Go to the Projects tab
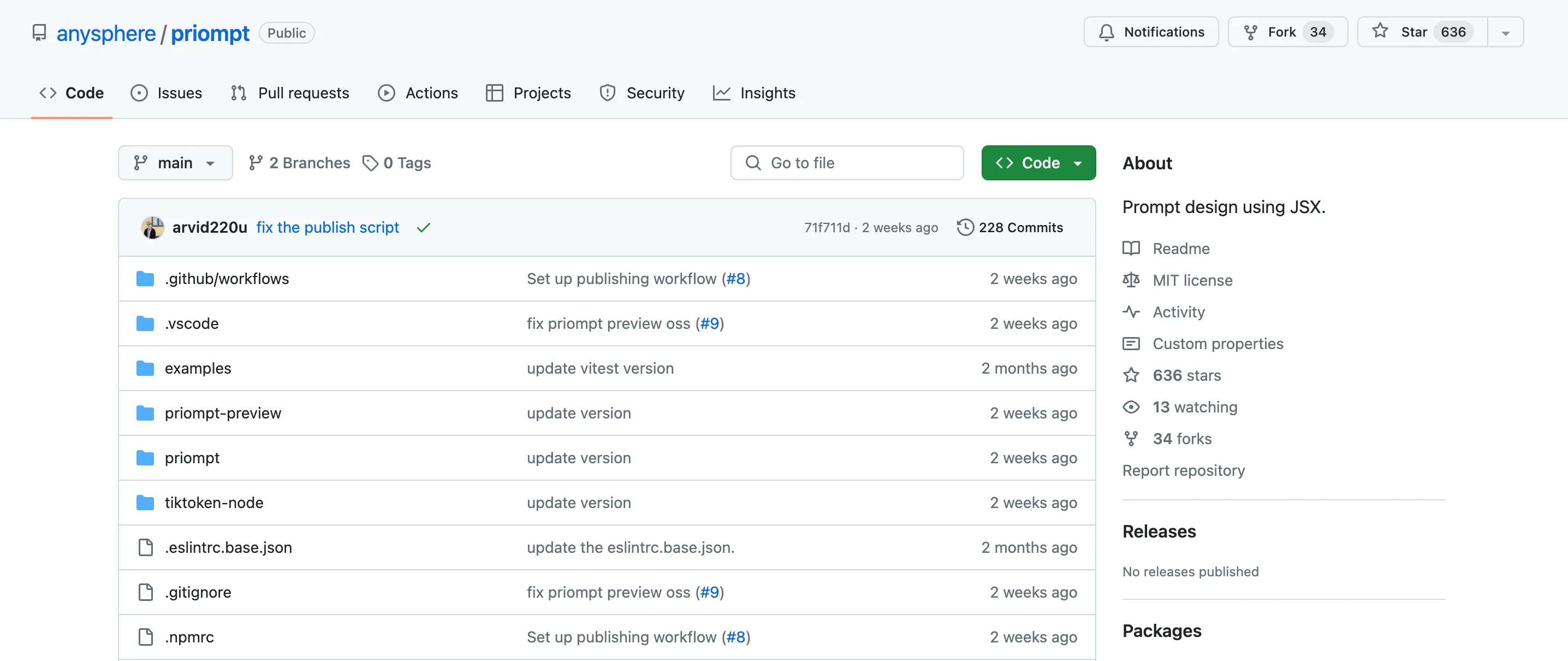Viewport: 1568px width, 661px height. (528, 93)
